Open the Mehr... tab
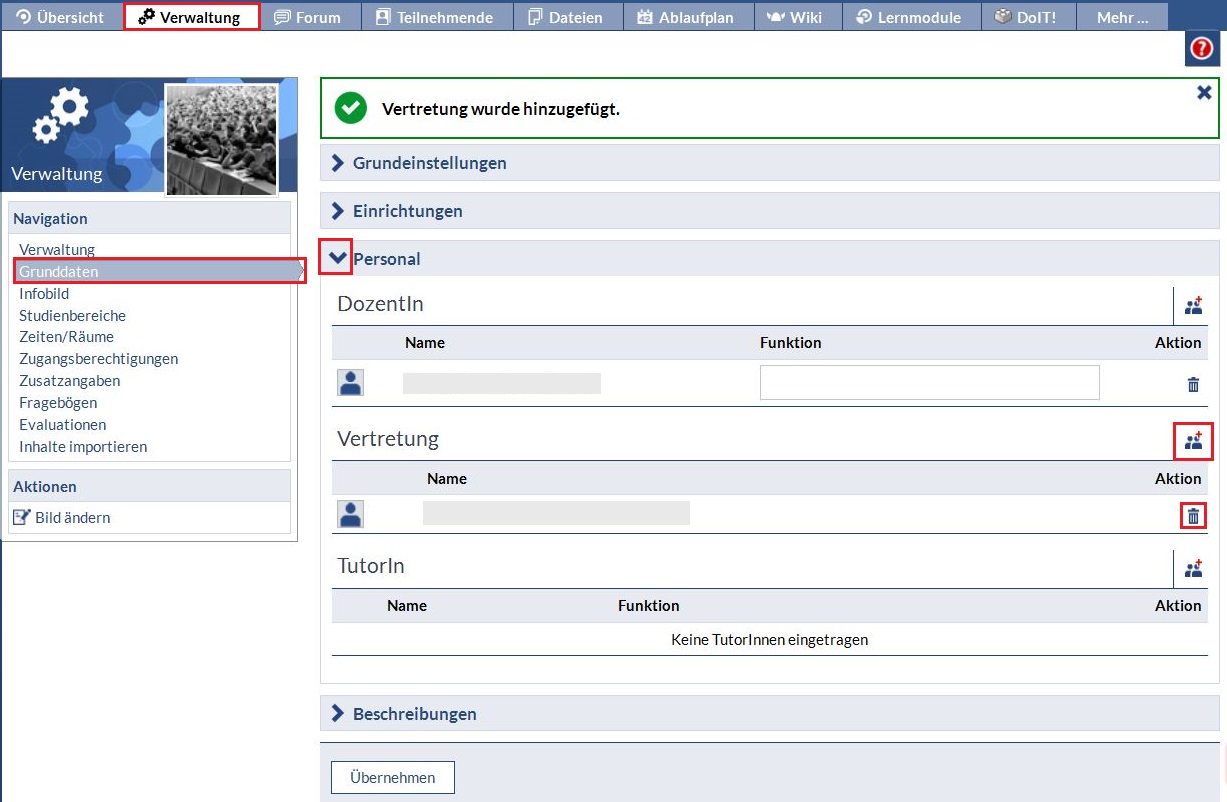This screenshot has width=1227, height=802. (1122, 17)
